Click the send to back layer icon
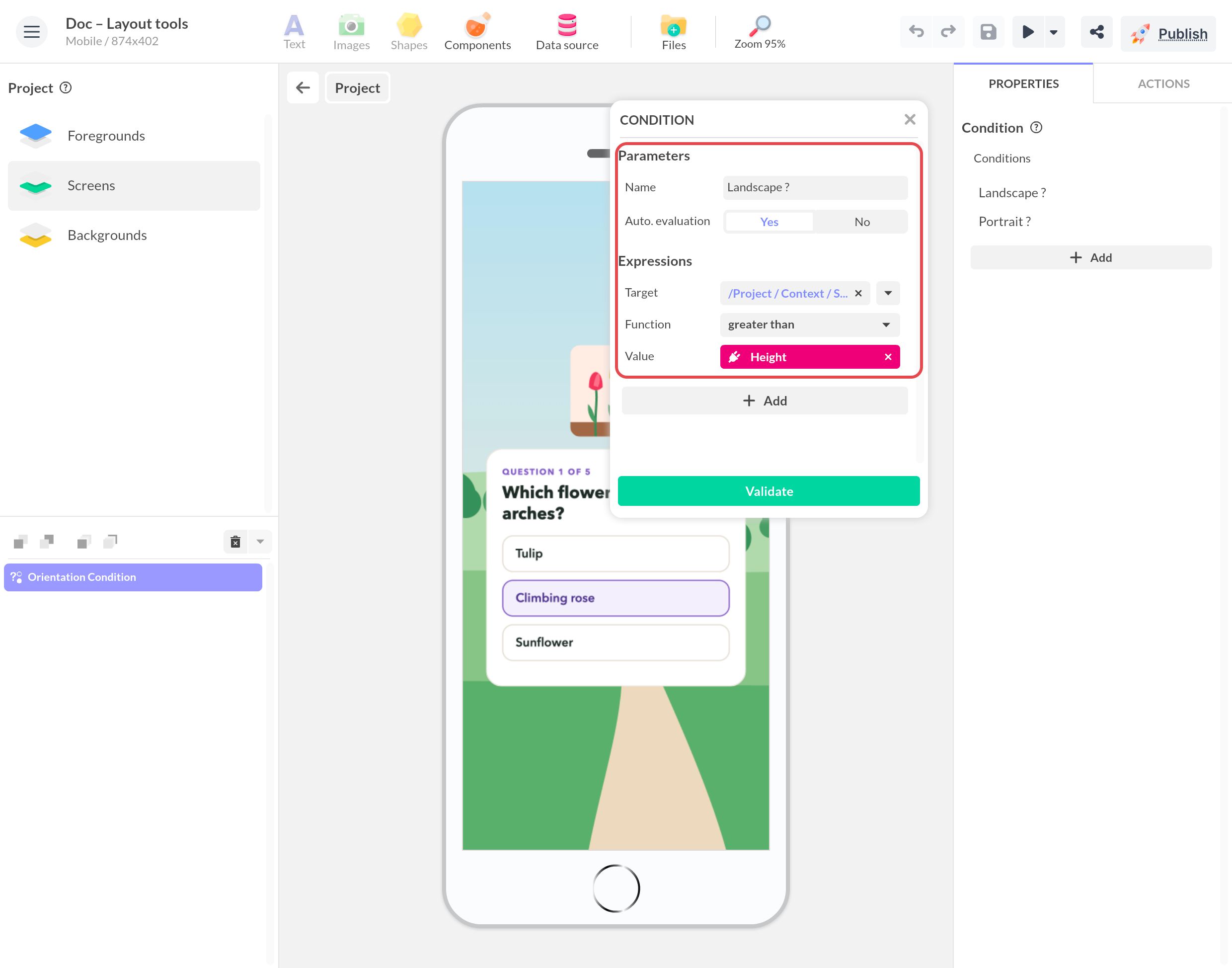This screenshot has height=968, width=1232. [x=110, y=542]
